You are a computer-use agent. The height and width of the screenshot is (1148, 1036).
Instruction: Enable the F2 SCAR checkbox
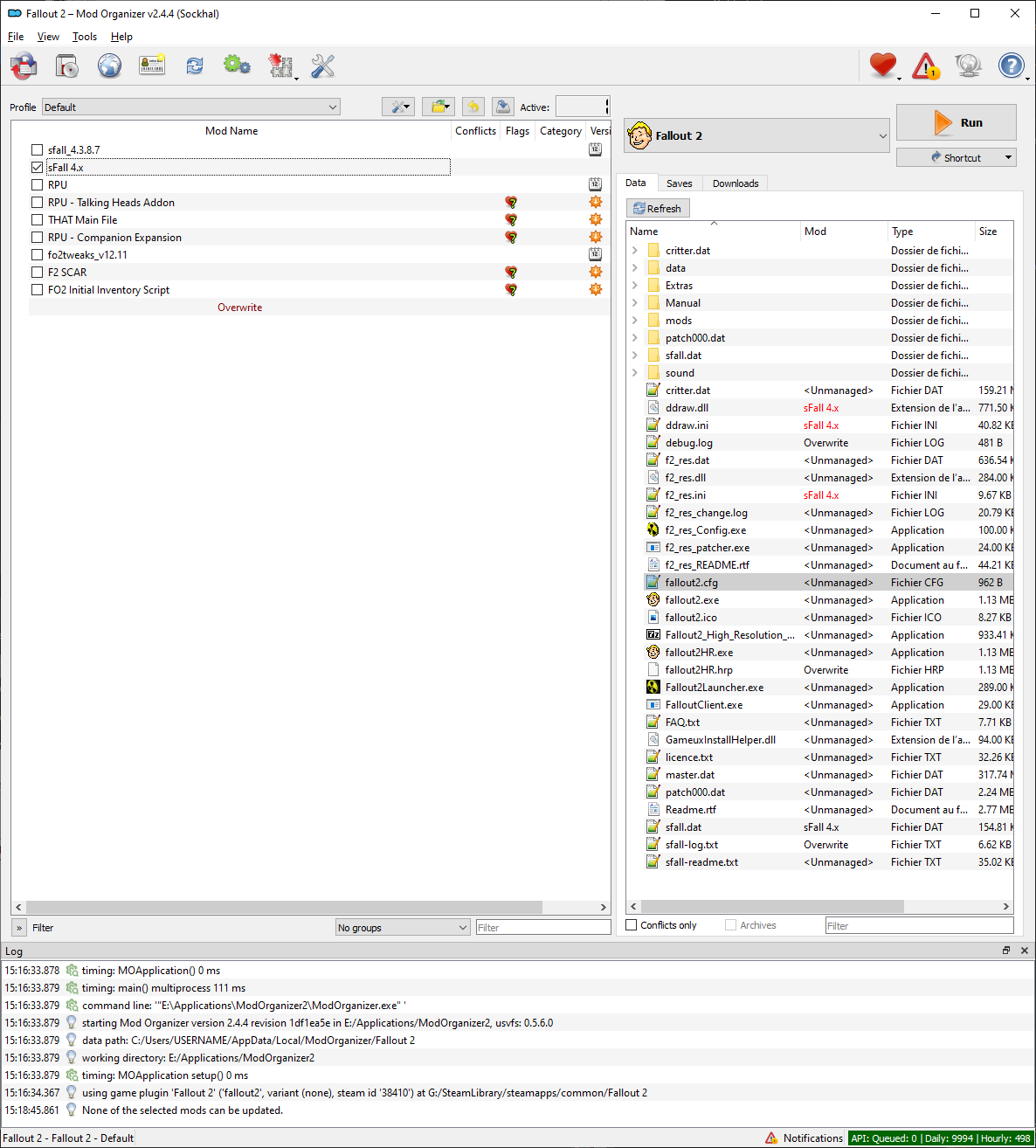click(x=37, y=273)
